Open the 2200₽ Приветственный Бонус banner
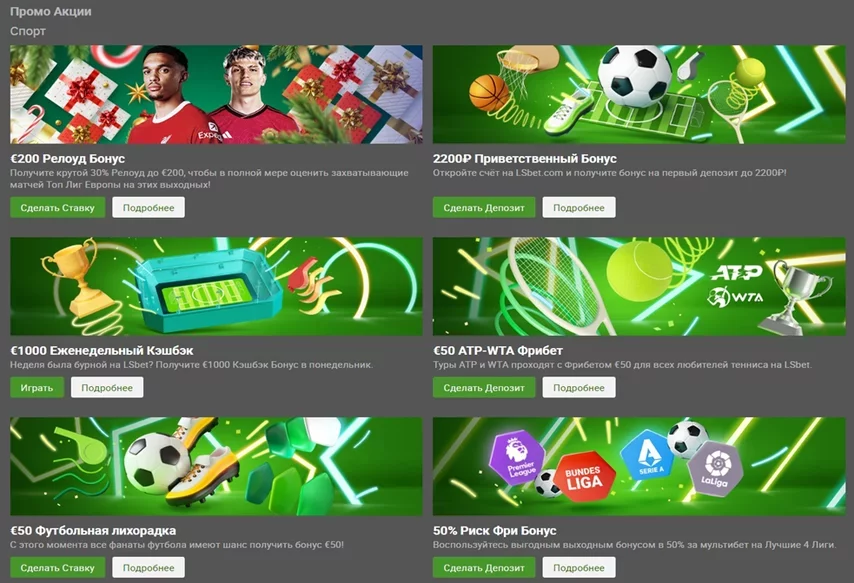 pyautogui.click(x=639, y=94)
